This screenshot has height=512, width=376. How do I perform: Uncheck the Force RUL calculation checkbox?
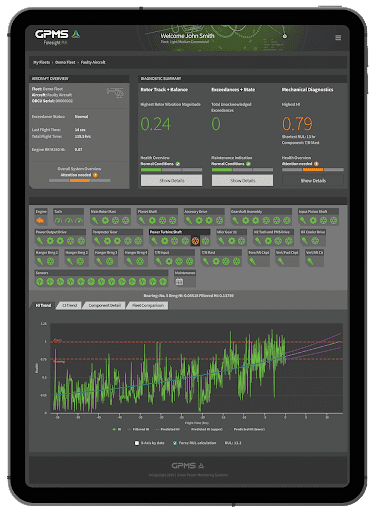click(x=175, y=443)
